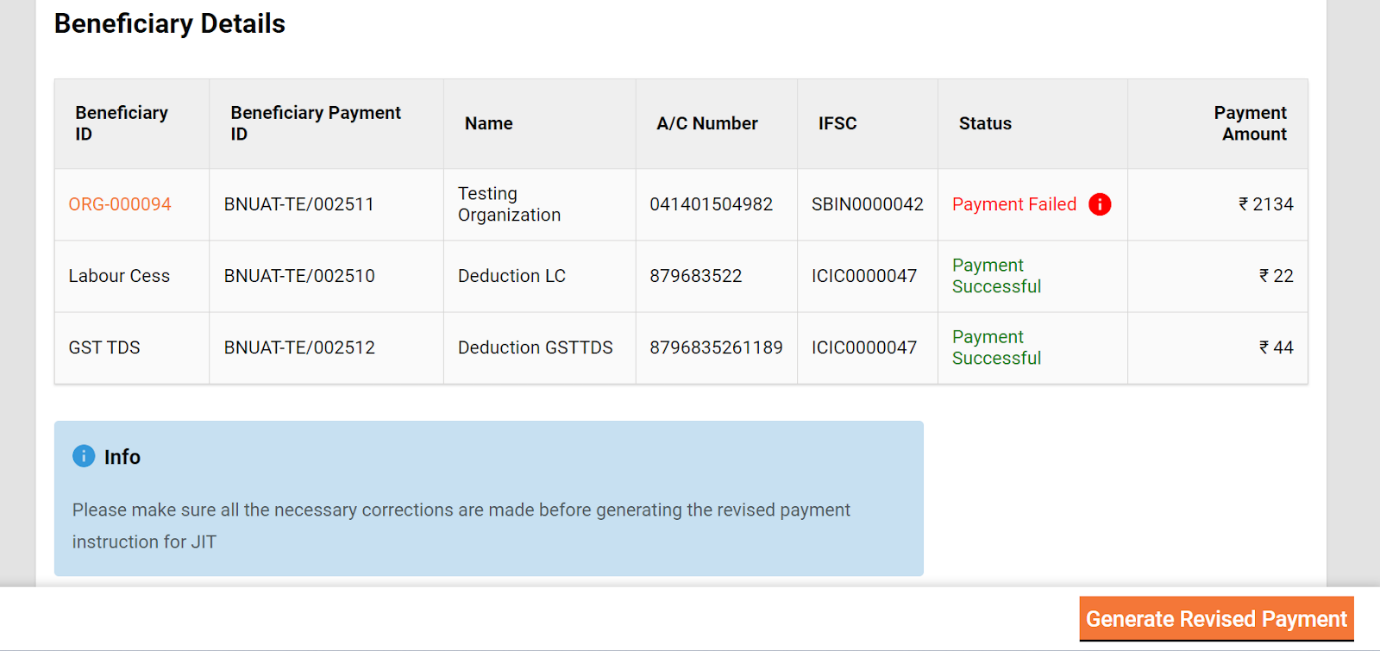Select payment ID BNUAT-TE/002511 cell
The height and width of the screenshot is (651, 1380).
(x=299, y=204)
